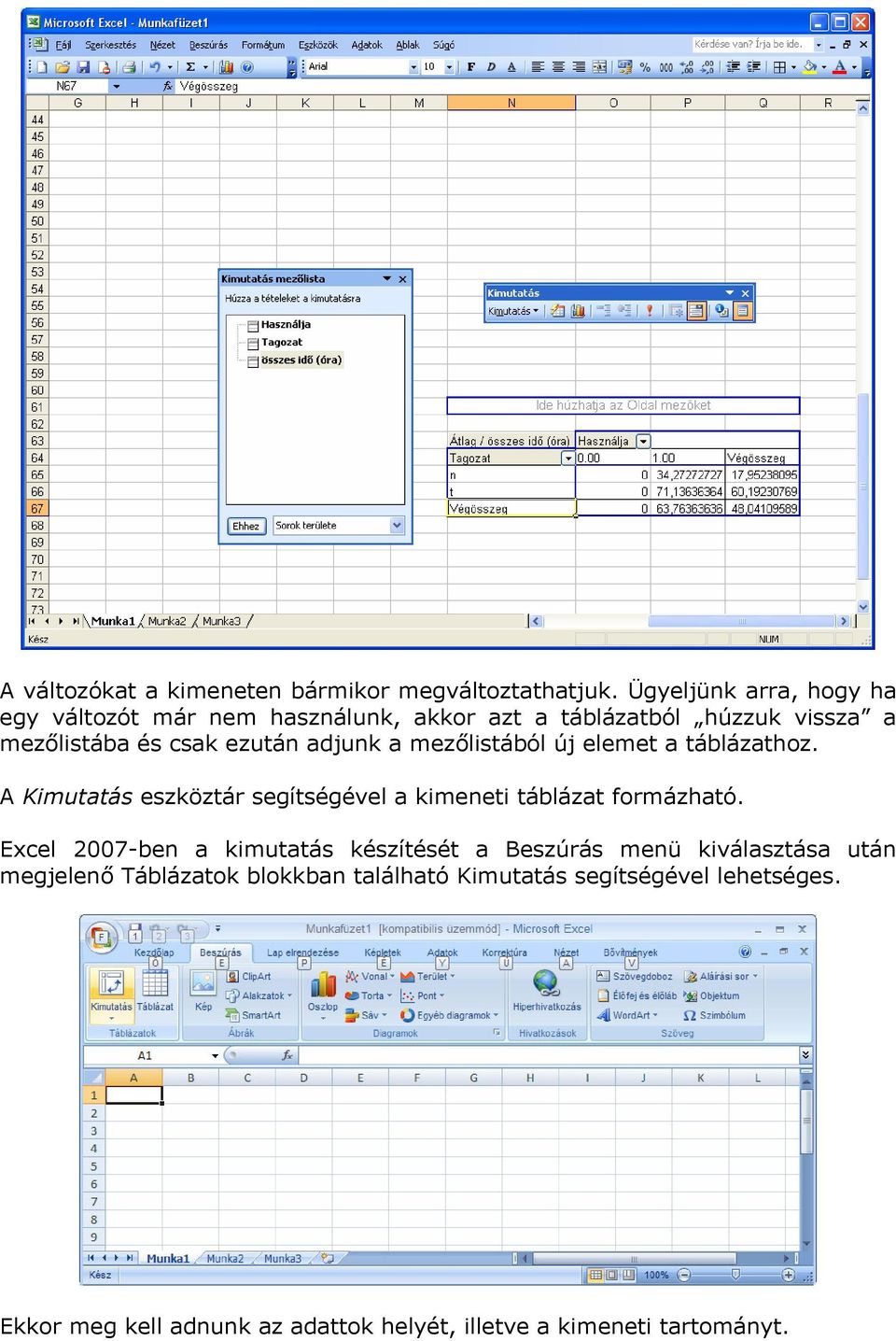Screen dimensions: 896x1341
Task: Click the Ehhez button in field list
Action: (246, 526)
